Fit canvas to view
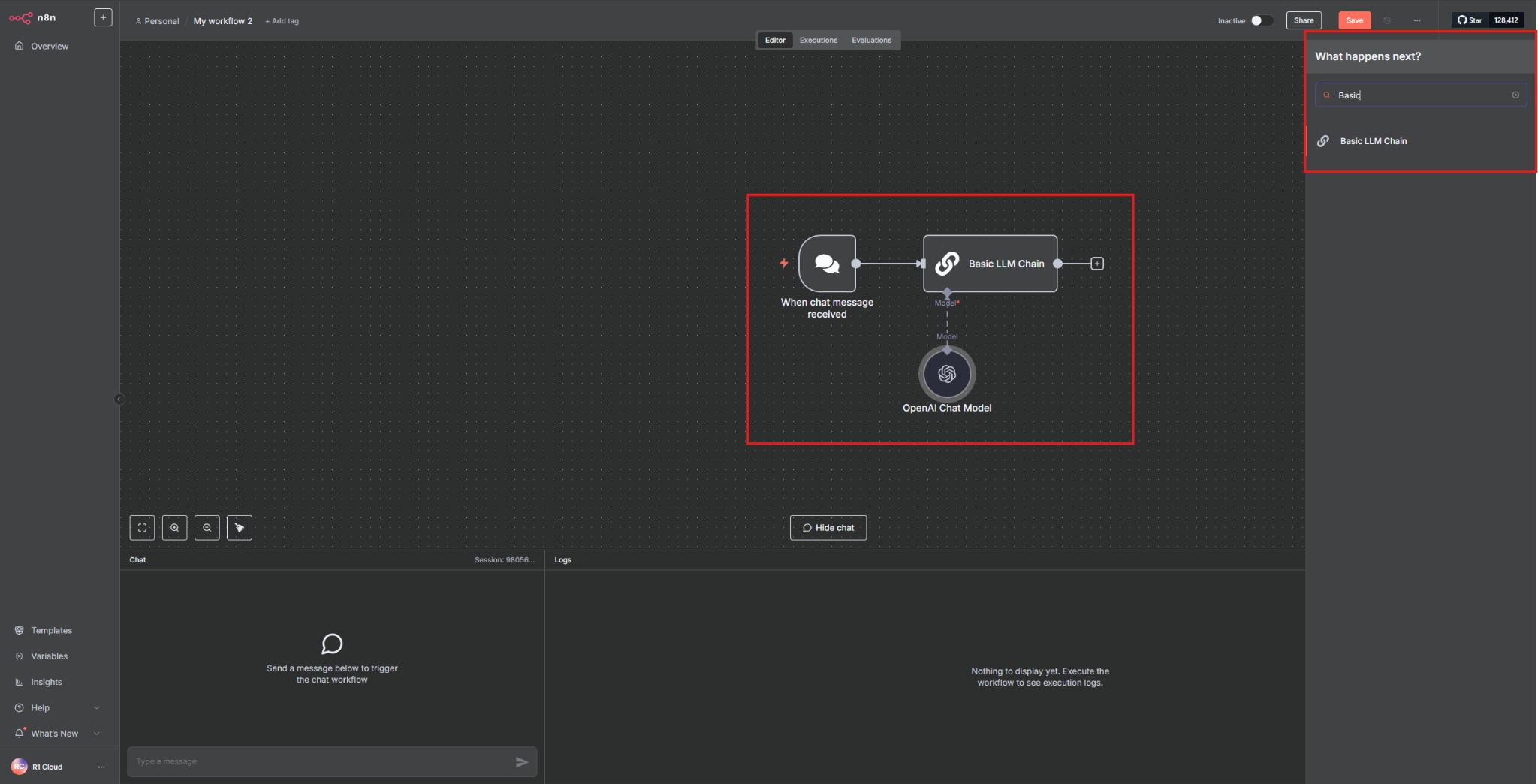This screenshot has width=1538, height=784. [142, 528]
